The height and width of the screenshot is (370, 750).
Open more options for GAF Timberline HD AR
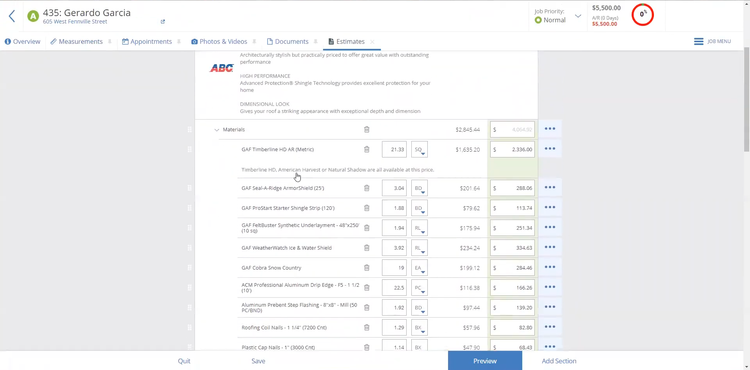pyautogui.click(x=550, y=149)
